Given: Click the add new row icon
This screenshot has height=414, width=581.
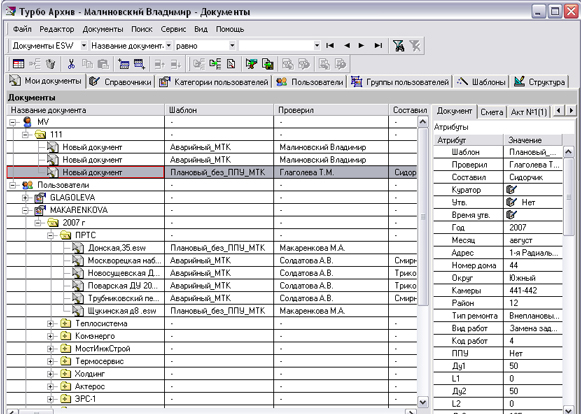Looking at the screenshot, I should 123,64.
